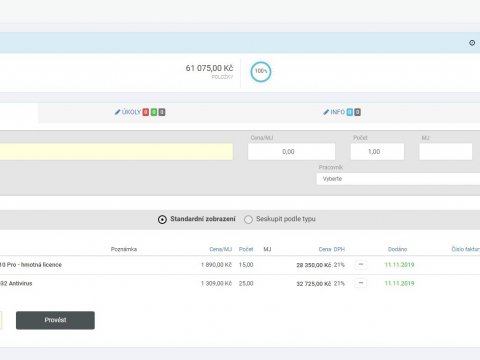The height and width of the screenshot is (360, 480).
Task: Select the Seskupit podle typu radio button
Action: tap(248, 220)
